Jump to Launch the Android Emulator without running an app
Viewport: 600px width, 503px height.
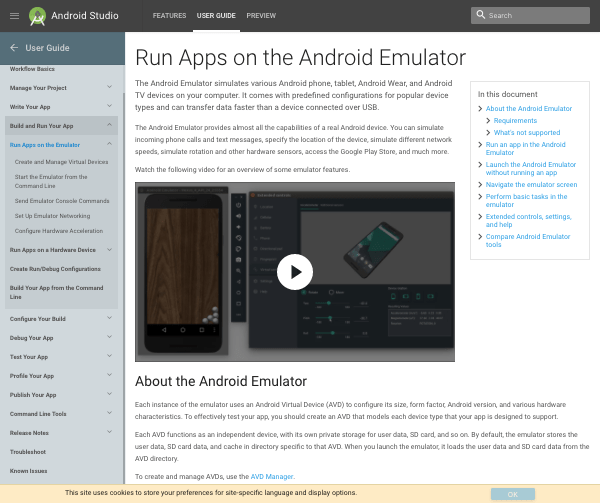530,168
